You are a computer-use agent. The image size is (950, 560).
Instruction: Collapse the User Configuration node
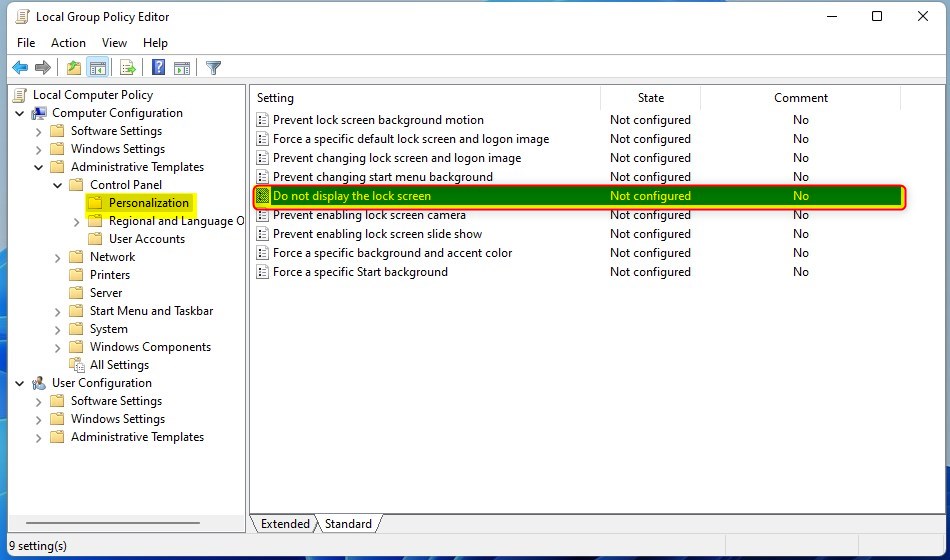[20, 383]
